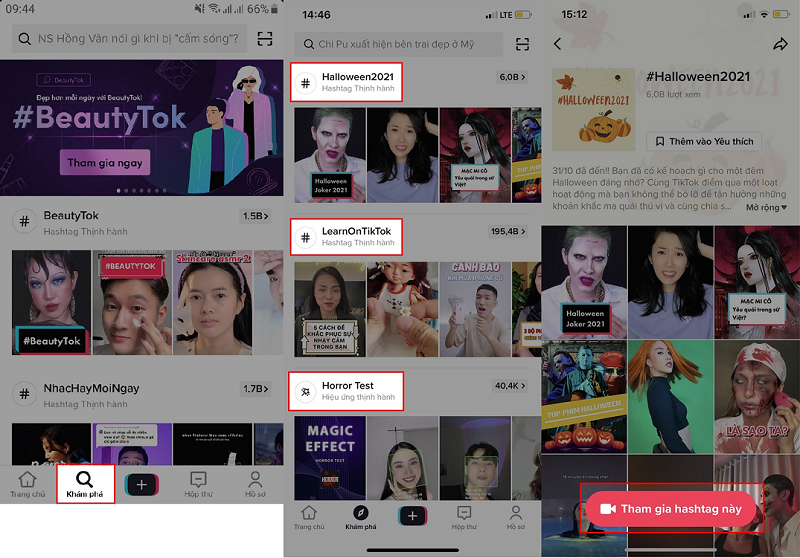Open Hồ sơ profile on first screen

(255, 485)
